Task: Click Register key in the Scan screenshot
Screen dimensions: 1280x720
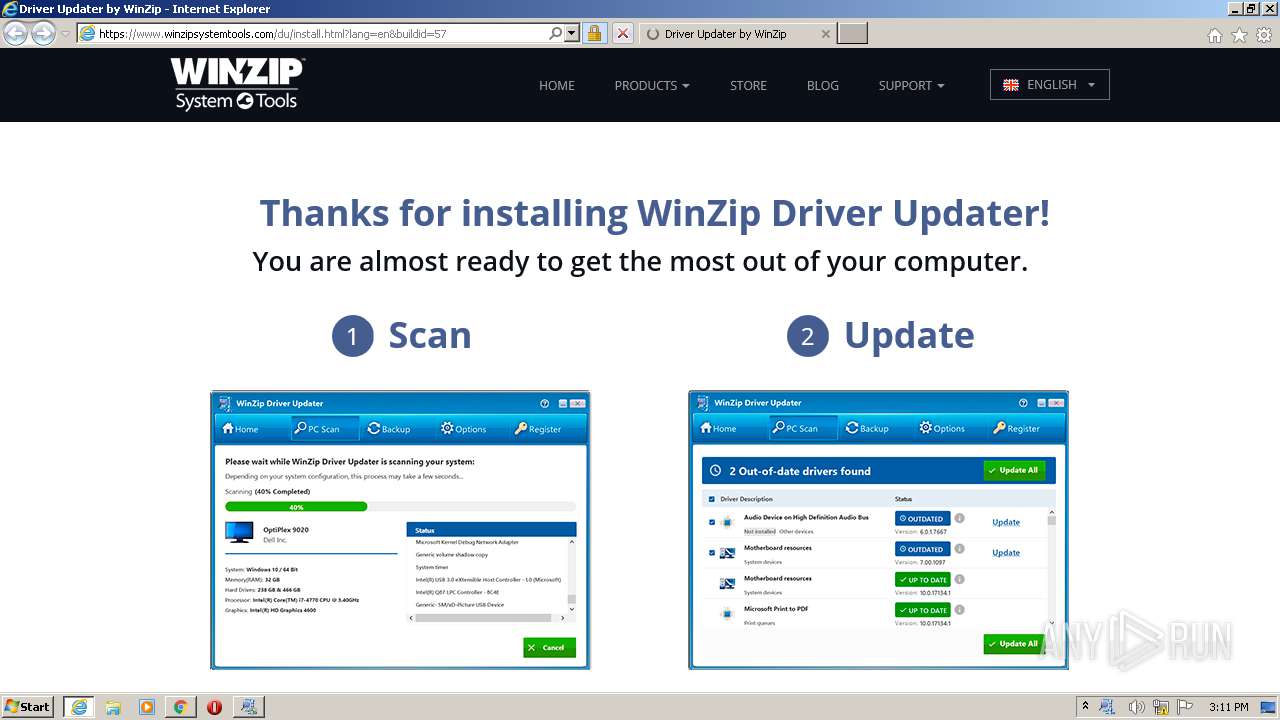Action: [521, 428]
